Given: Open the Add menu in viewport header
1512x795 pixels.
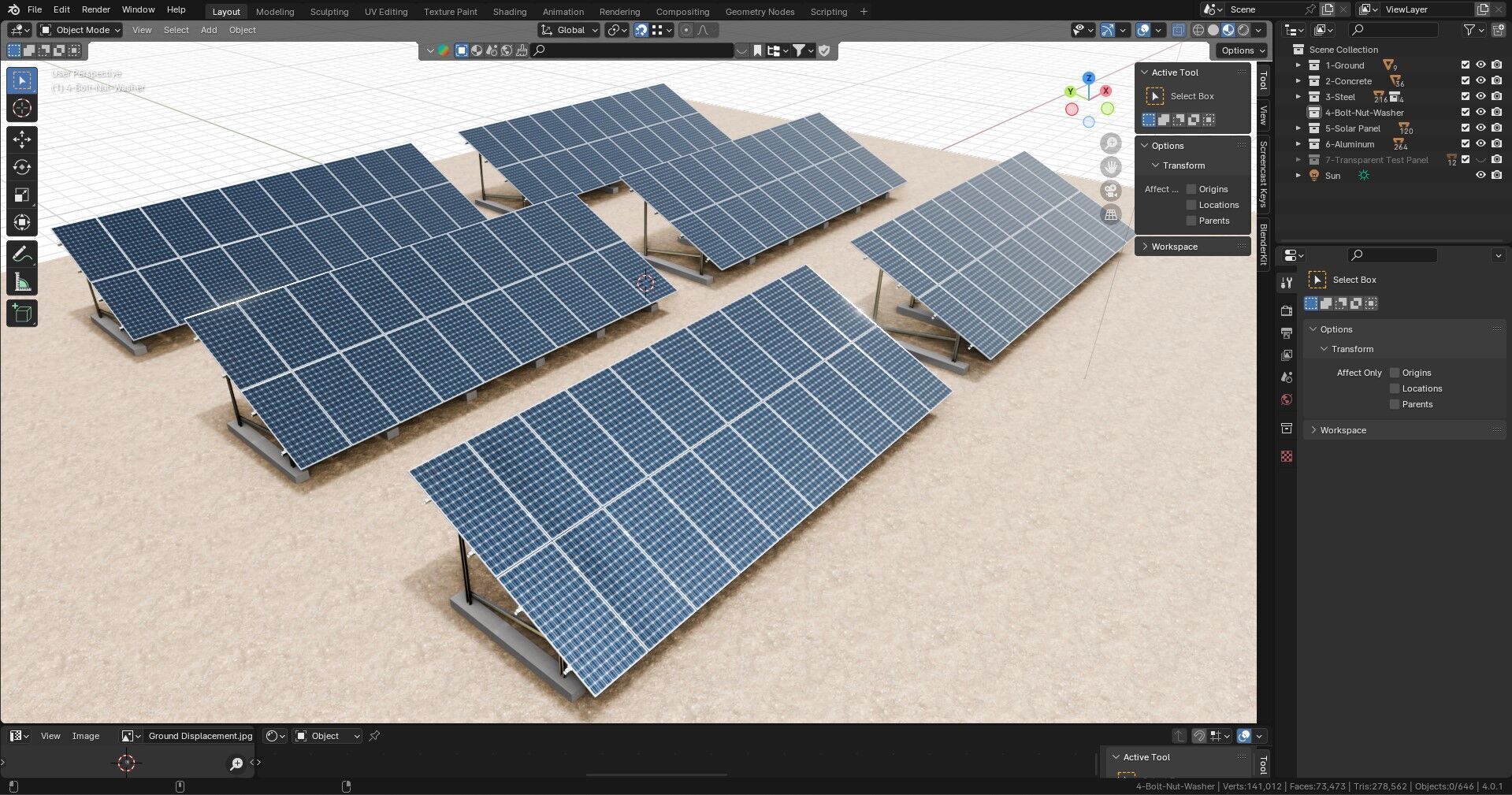Looking at the screenshot, I should pos(209,30).
